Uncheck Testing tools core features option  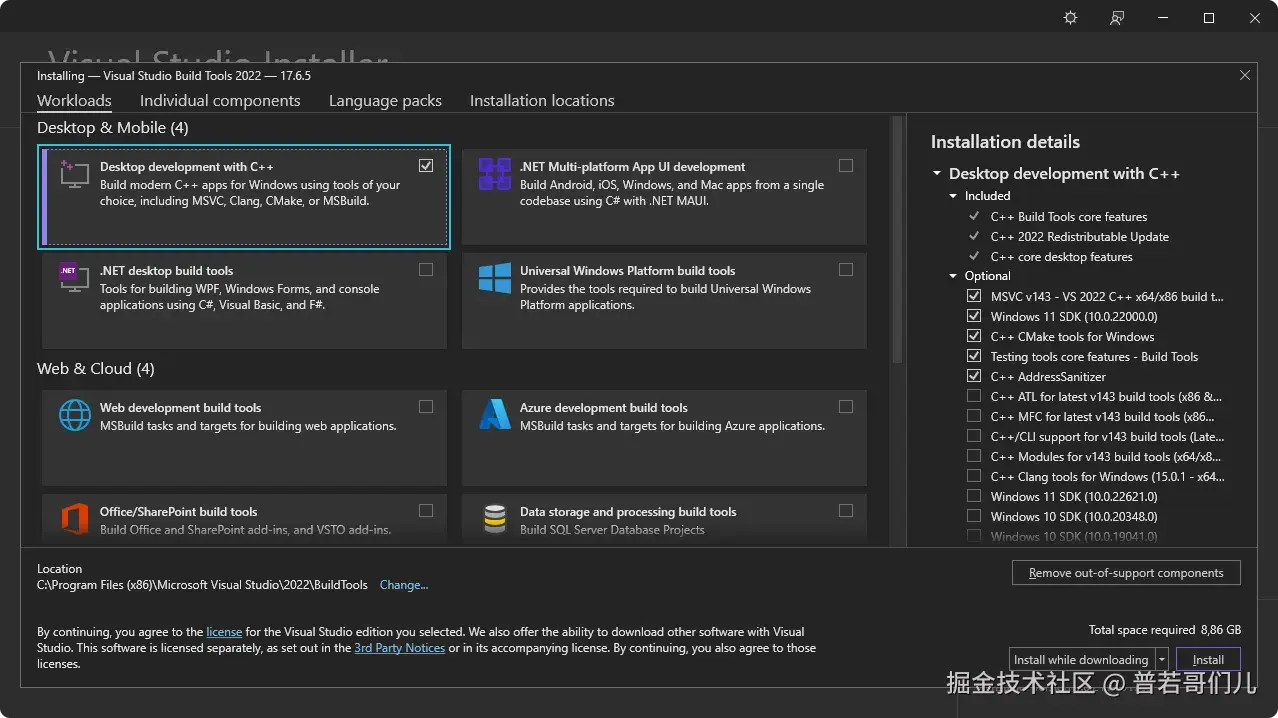[974, 357]
